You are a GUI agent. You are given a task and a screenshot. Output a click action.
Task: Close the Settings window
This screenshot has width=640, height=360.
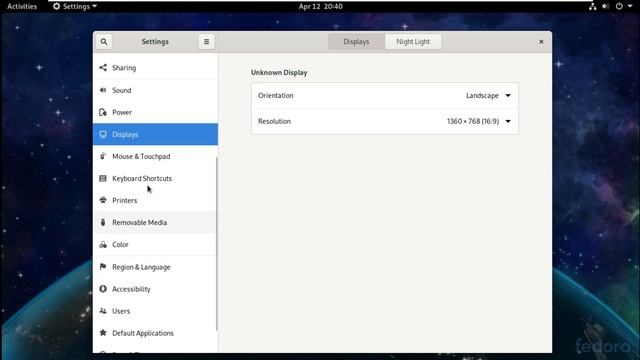(x=541, y=42)
